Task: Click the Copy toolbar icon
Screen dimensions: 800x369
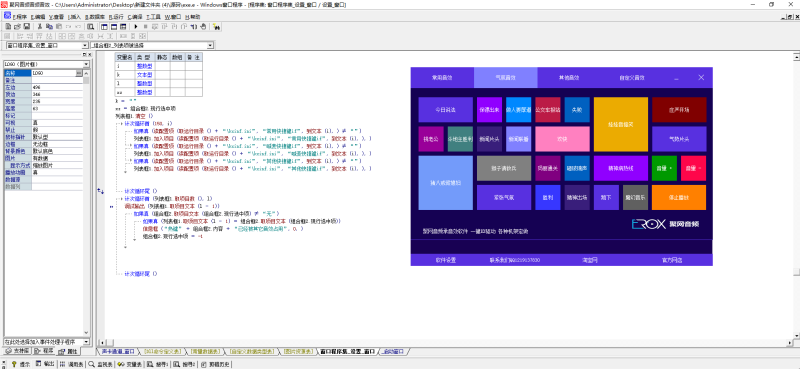Action: tap(49, 27)
